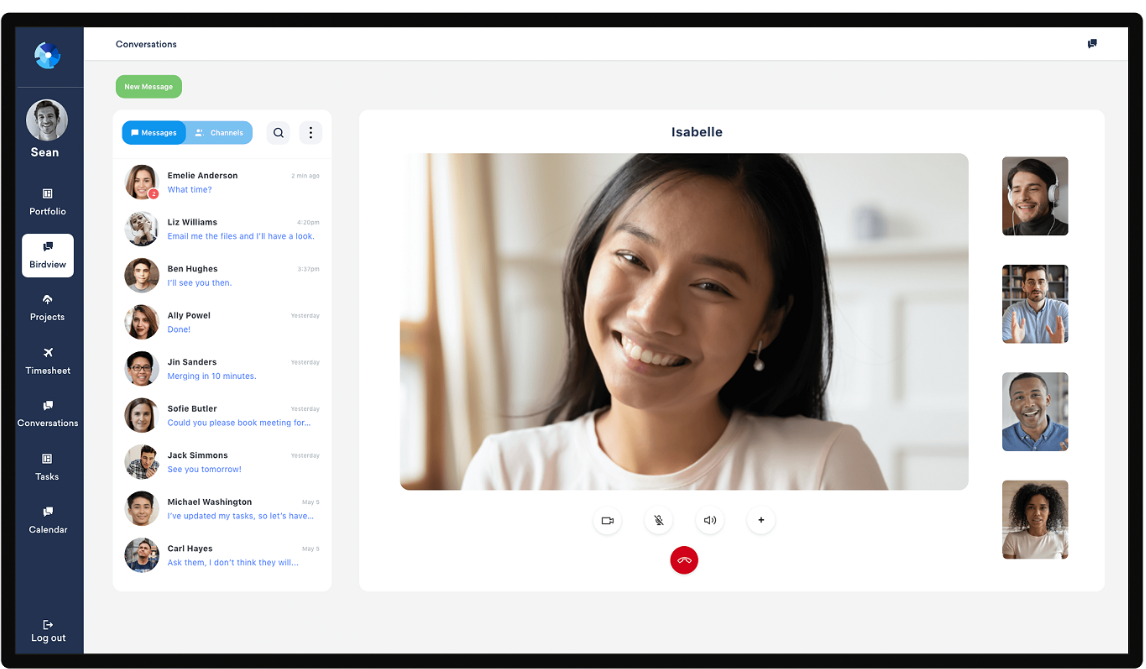Go to Projects in the sidebar
Viewport: 1146px width, 669px height.
(47, 307)
